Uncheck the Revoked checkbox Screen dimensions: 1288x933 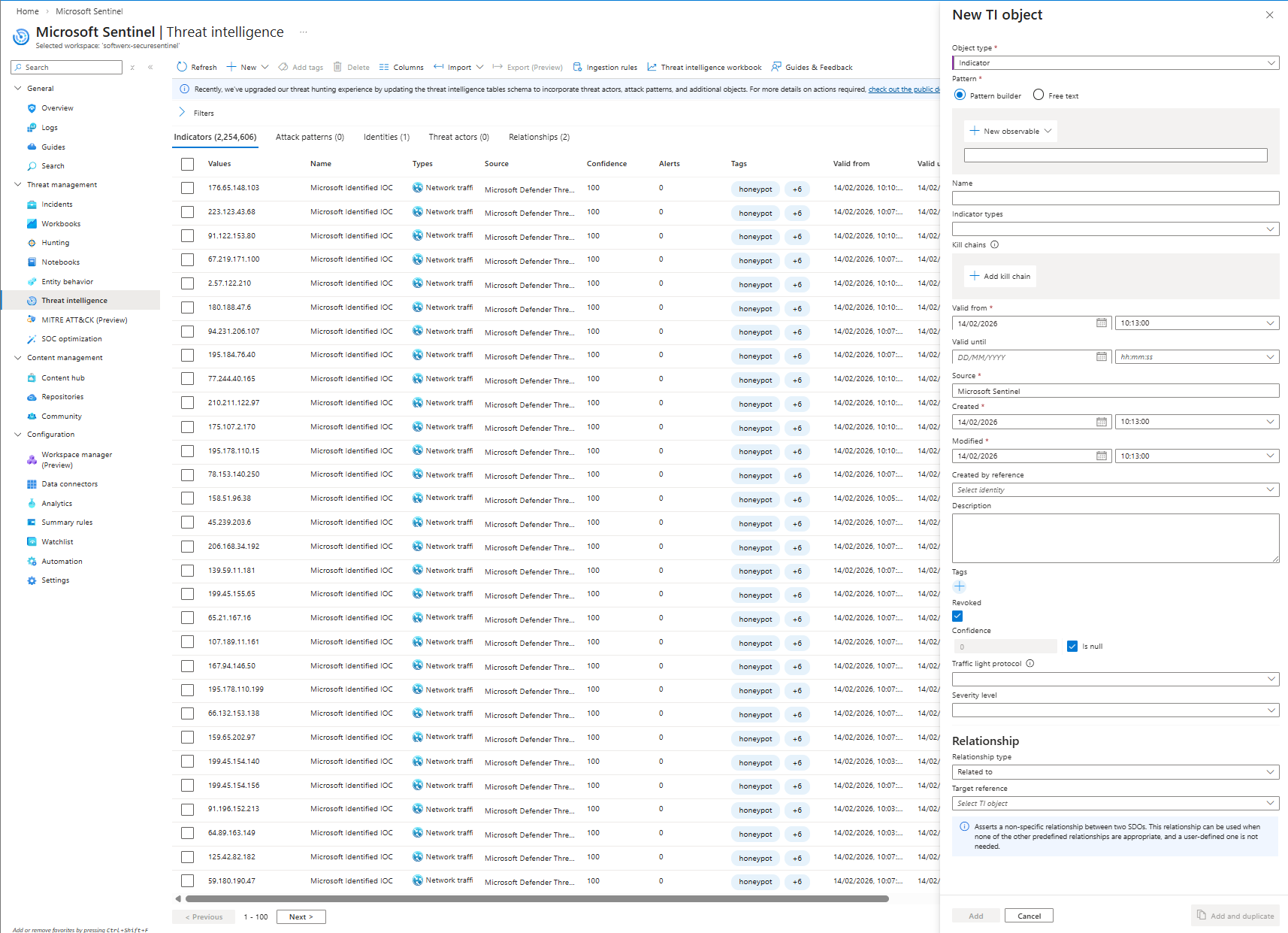[957, 616]
